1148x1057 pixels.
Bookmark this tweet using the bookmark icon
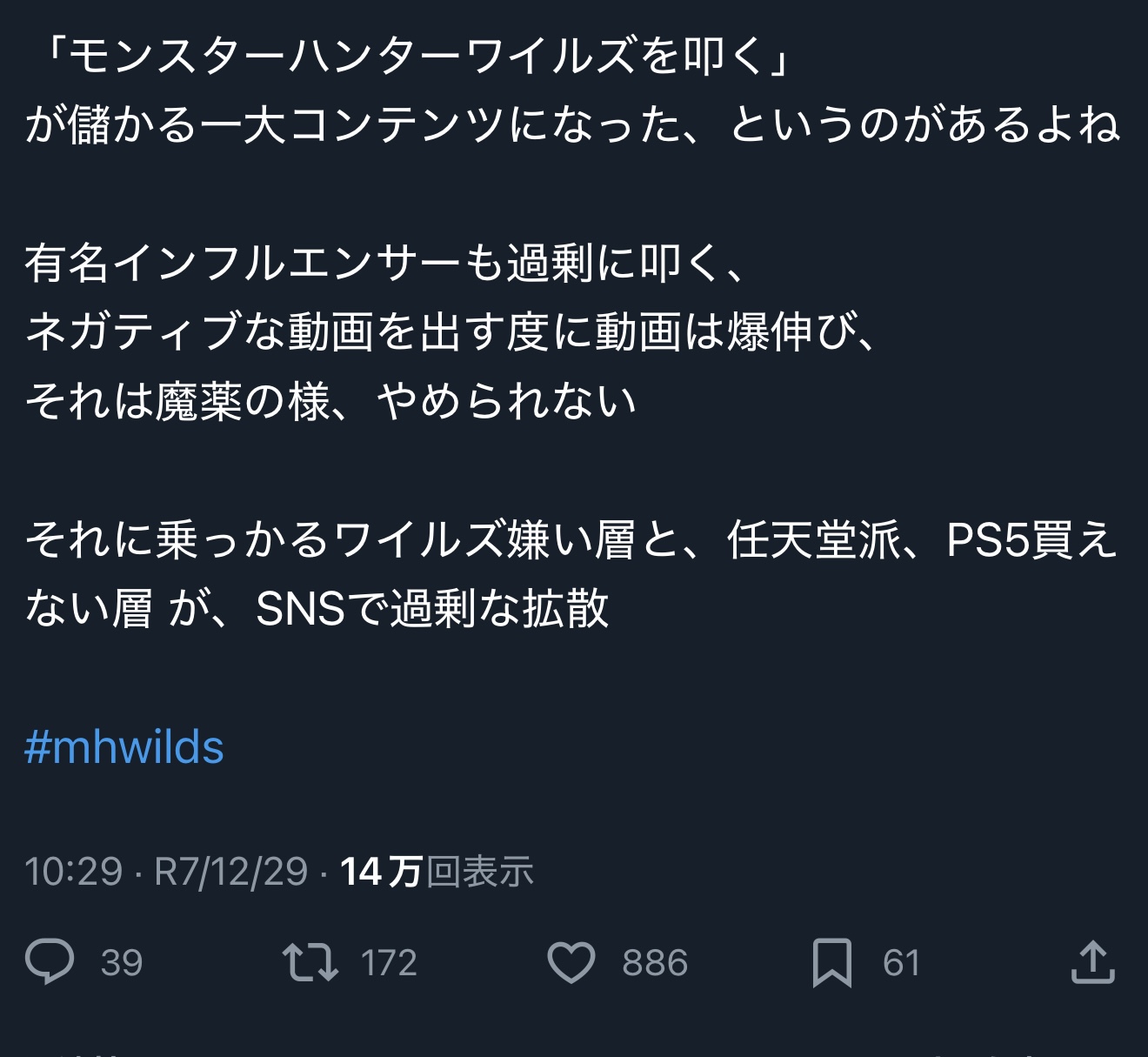[831, 962]
